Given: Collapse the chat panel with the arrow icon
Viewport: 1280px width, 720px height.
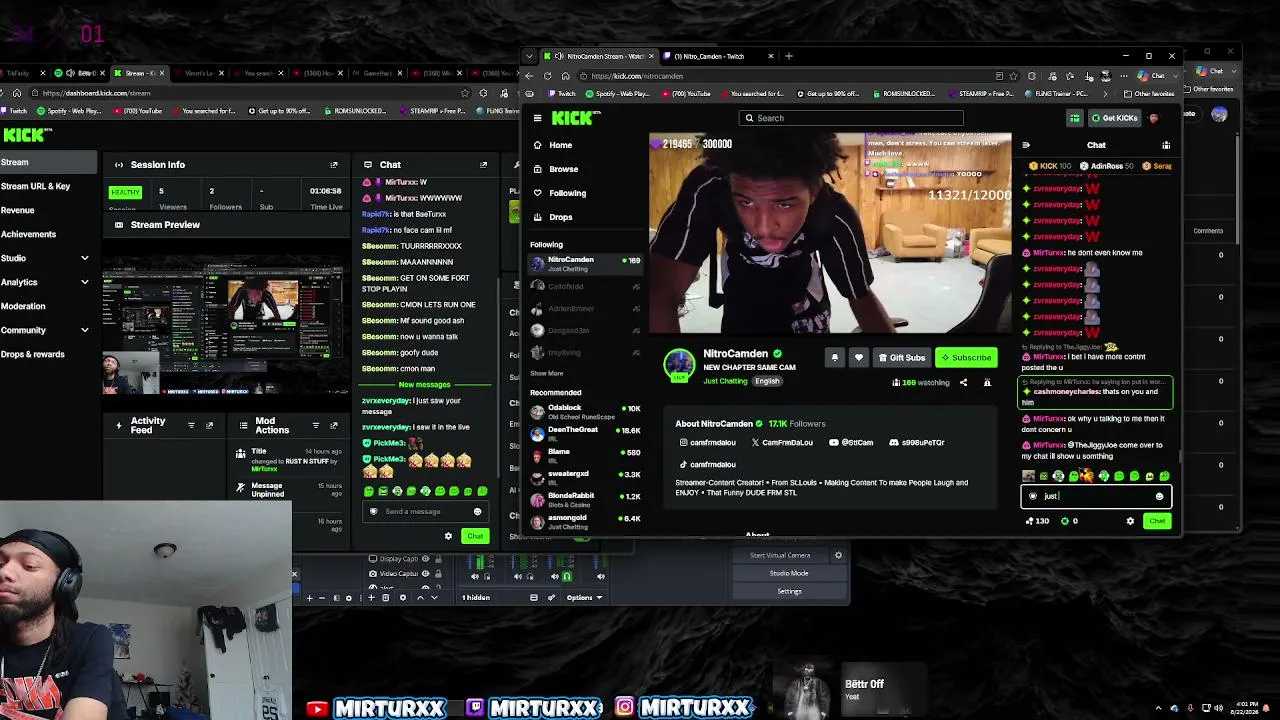Looking at the screenshot, I should coord(1025,145).
